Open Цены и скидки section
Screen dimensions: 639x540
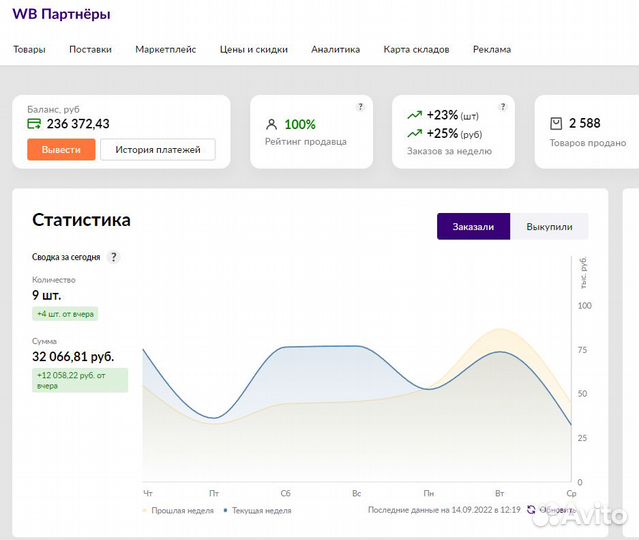coord(253,49)
